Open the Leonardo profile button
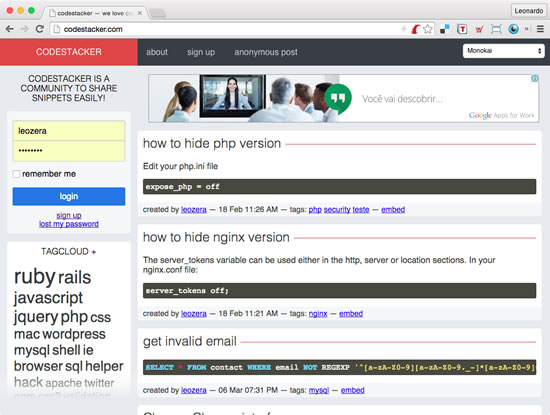550x415 pixels. click(529, 11)
